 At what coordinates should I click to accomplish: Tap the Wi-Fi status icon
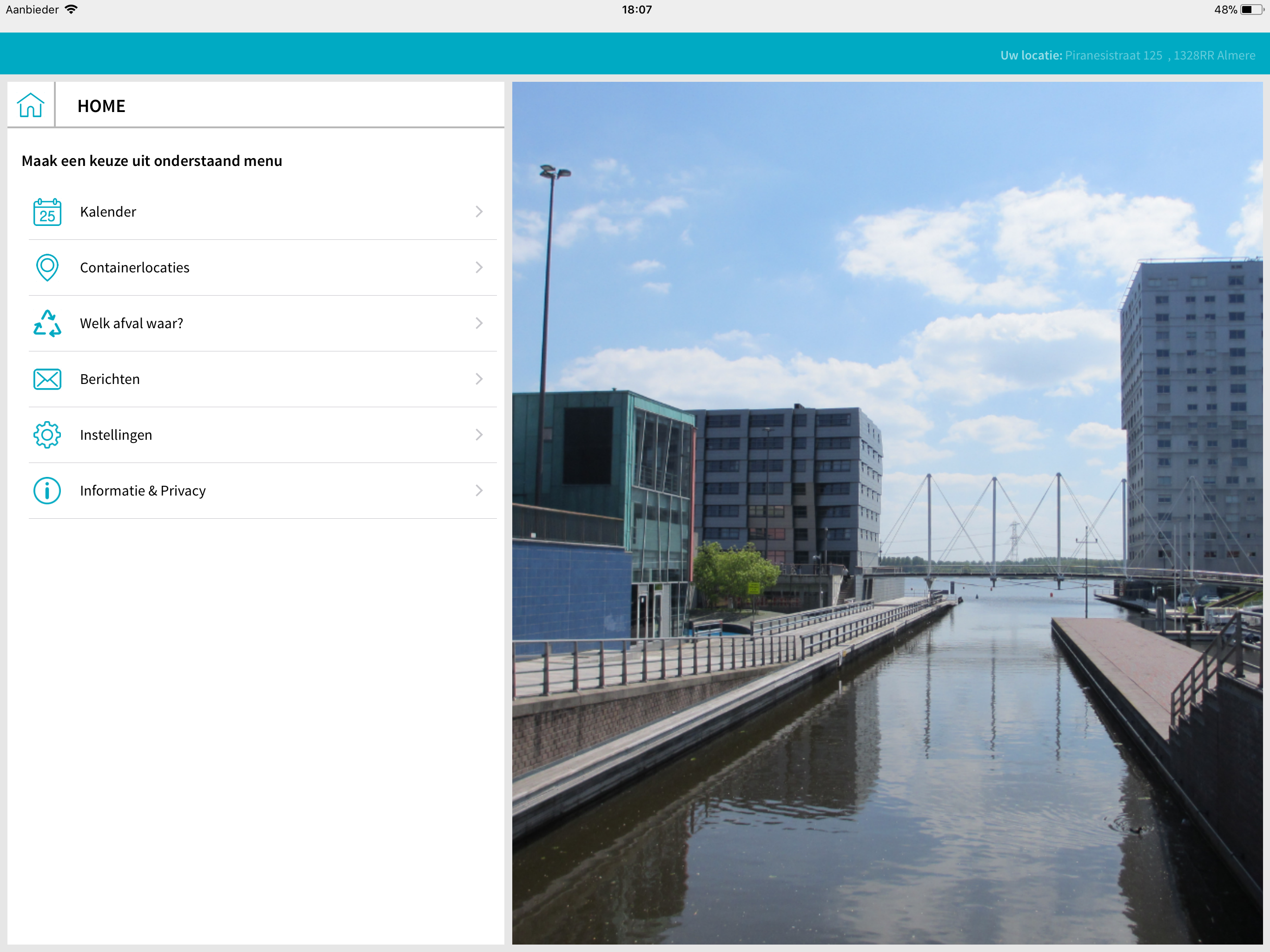(71, 9)
